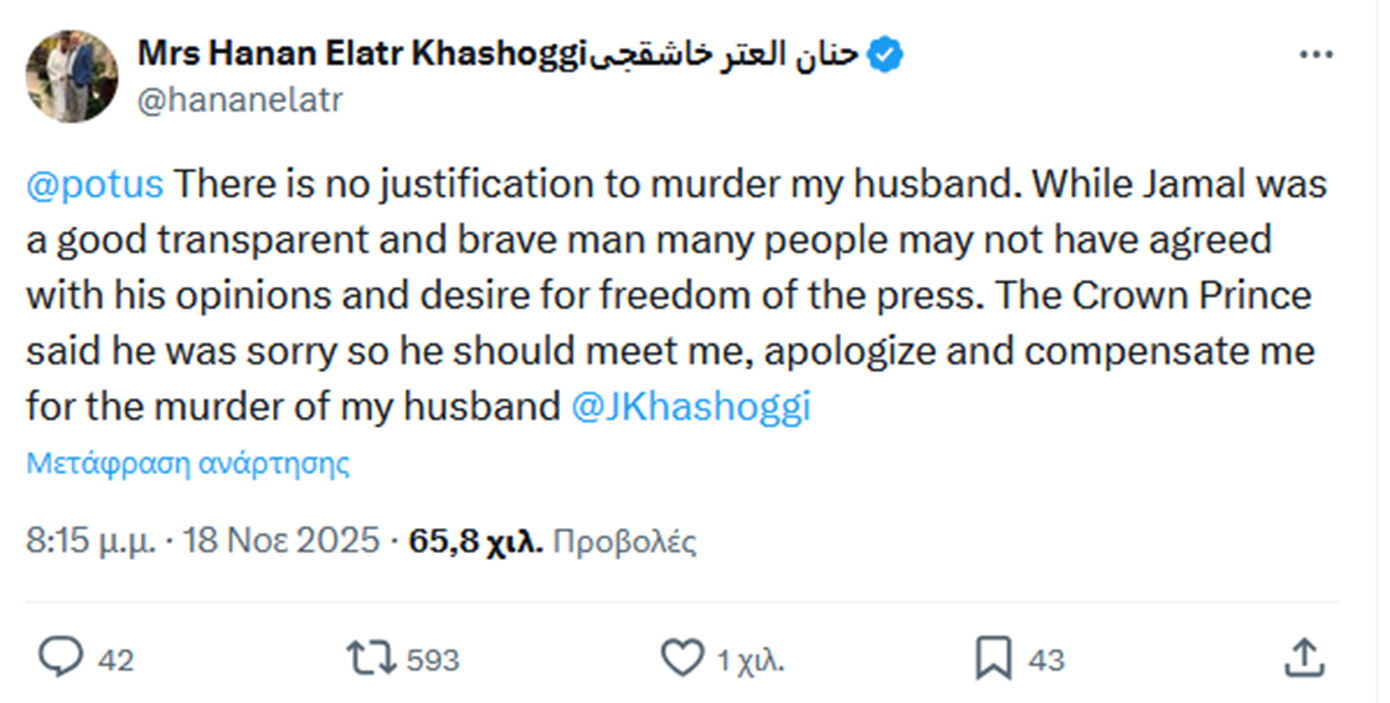This screenshot has height=703, width=1390.
Task: Click the 43 bookmarks count
Action: (x=1046, y=660)
